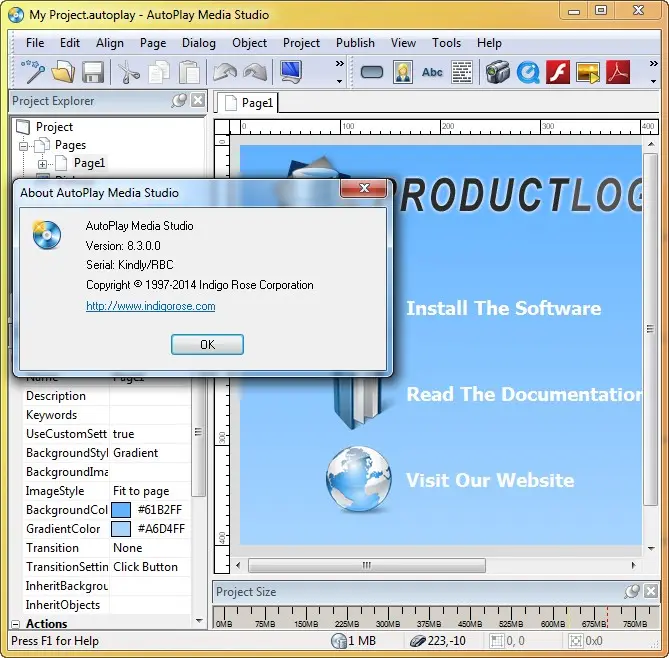Click the Redo arrow icon
This screenshot has width=669, height=658.
[255, 72]
